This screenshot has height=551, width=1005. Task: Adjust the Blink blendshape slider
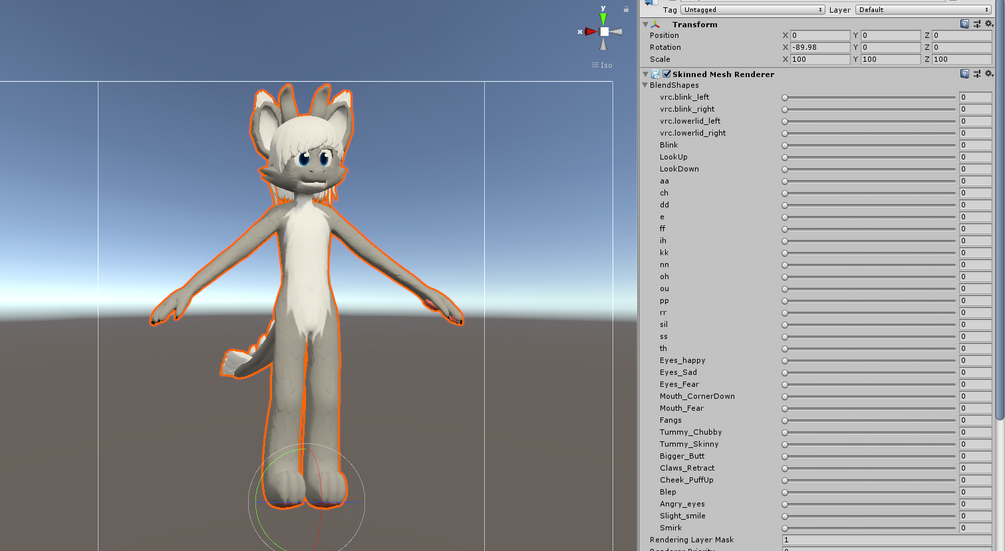tap(868, 145)
